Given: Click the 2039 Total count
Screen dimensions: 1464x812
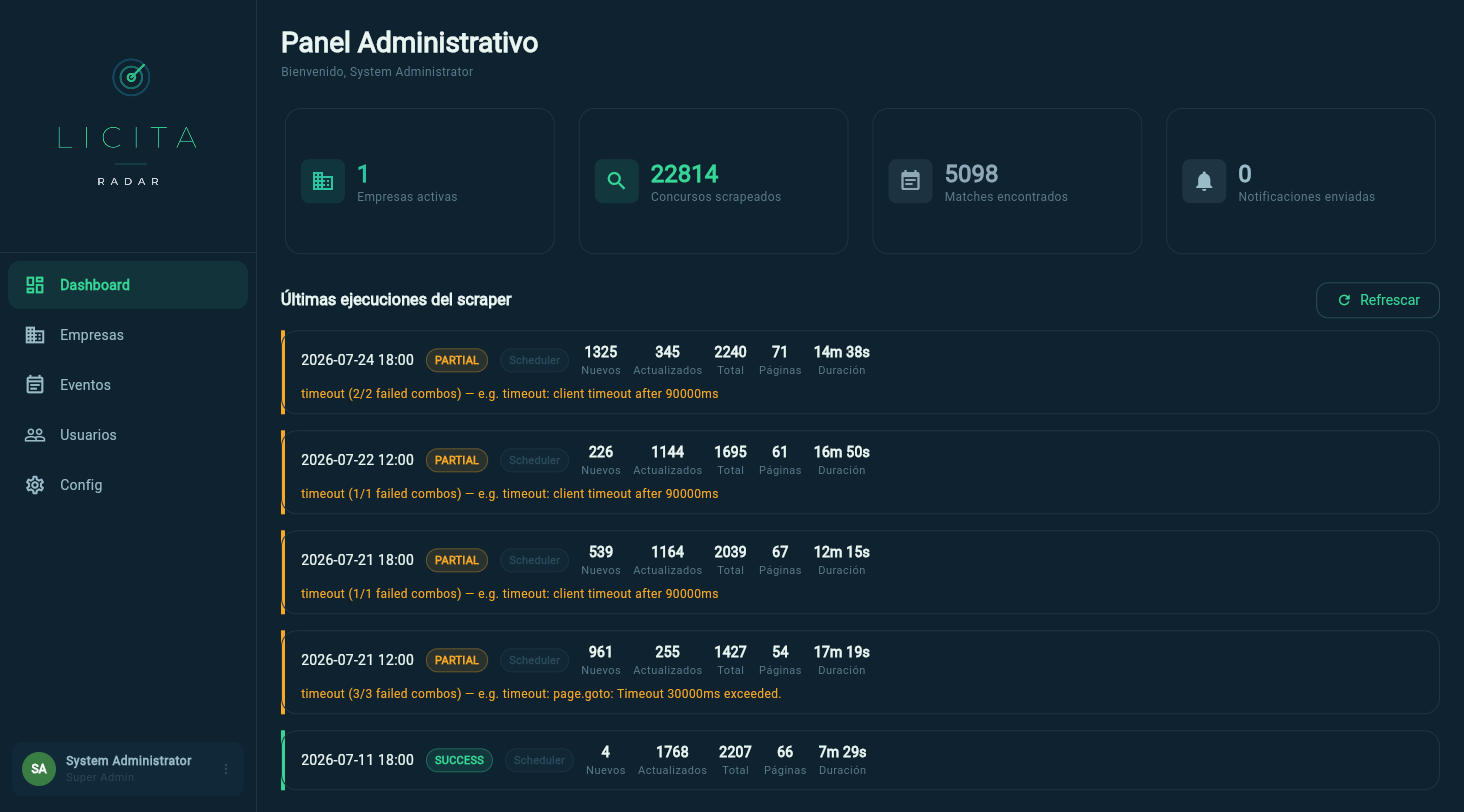Looking at the screenshot, I should coord(730,552).
